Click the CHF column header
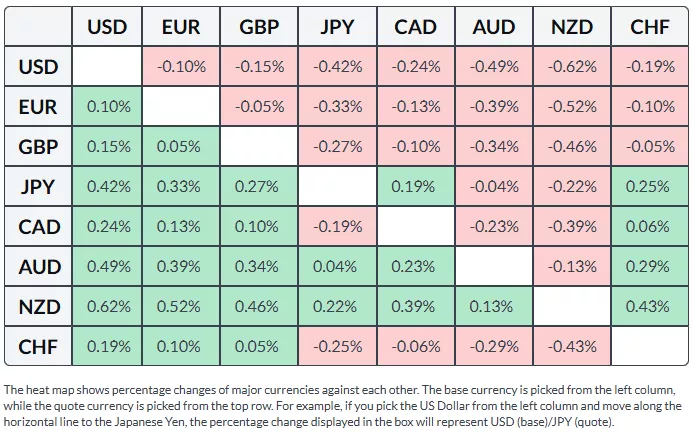 click(x=649, y=27)
